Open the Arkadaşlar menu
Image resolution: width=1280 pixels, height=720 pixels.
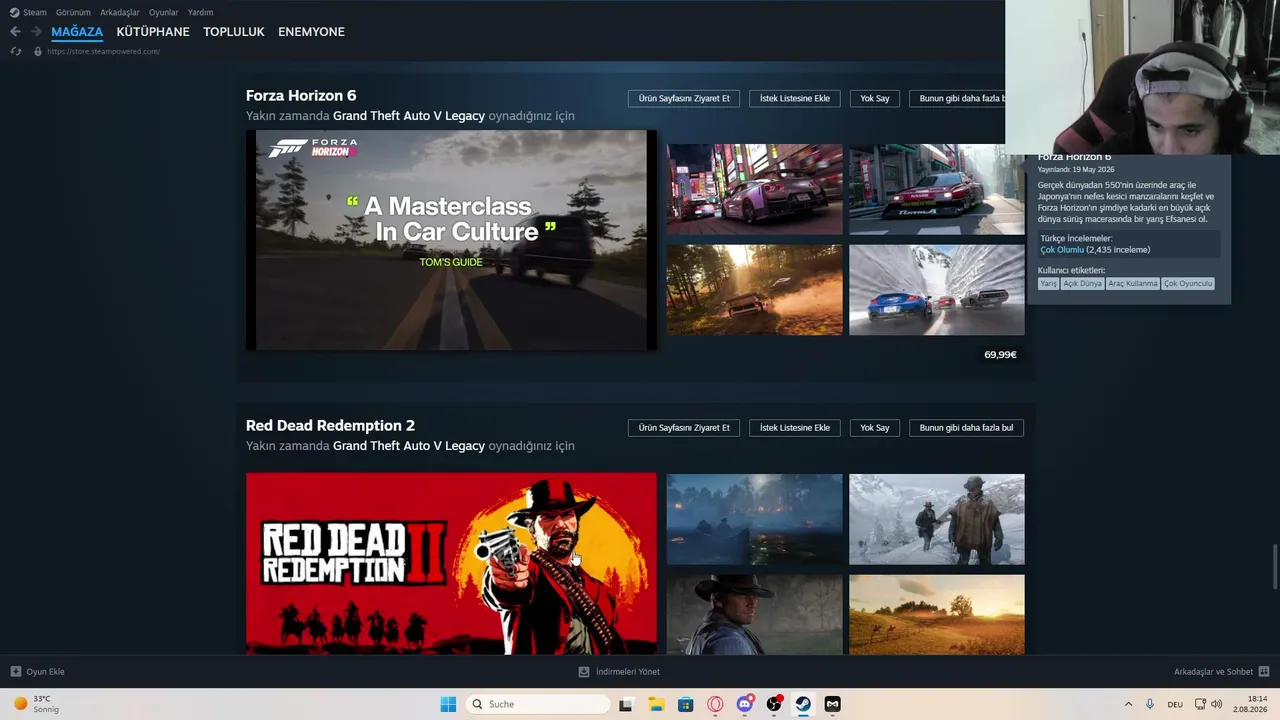point(120,12)
